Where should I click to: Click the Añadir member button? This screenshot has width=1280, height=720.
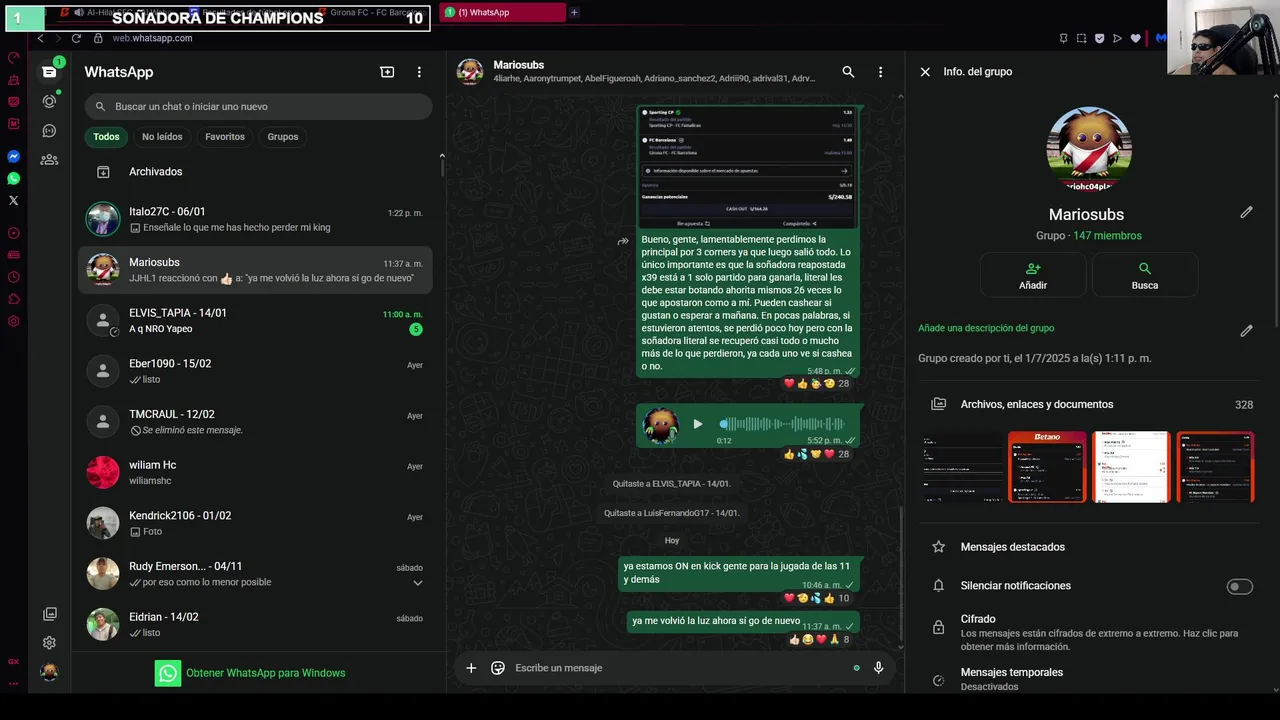(1033, 275)
